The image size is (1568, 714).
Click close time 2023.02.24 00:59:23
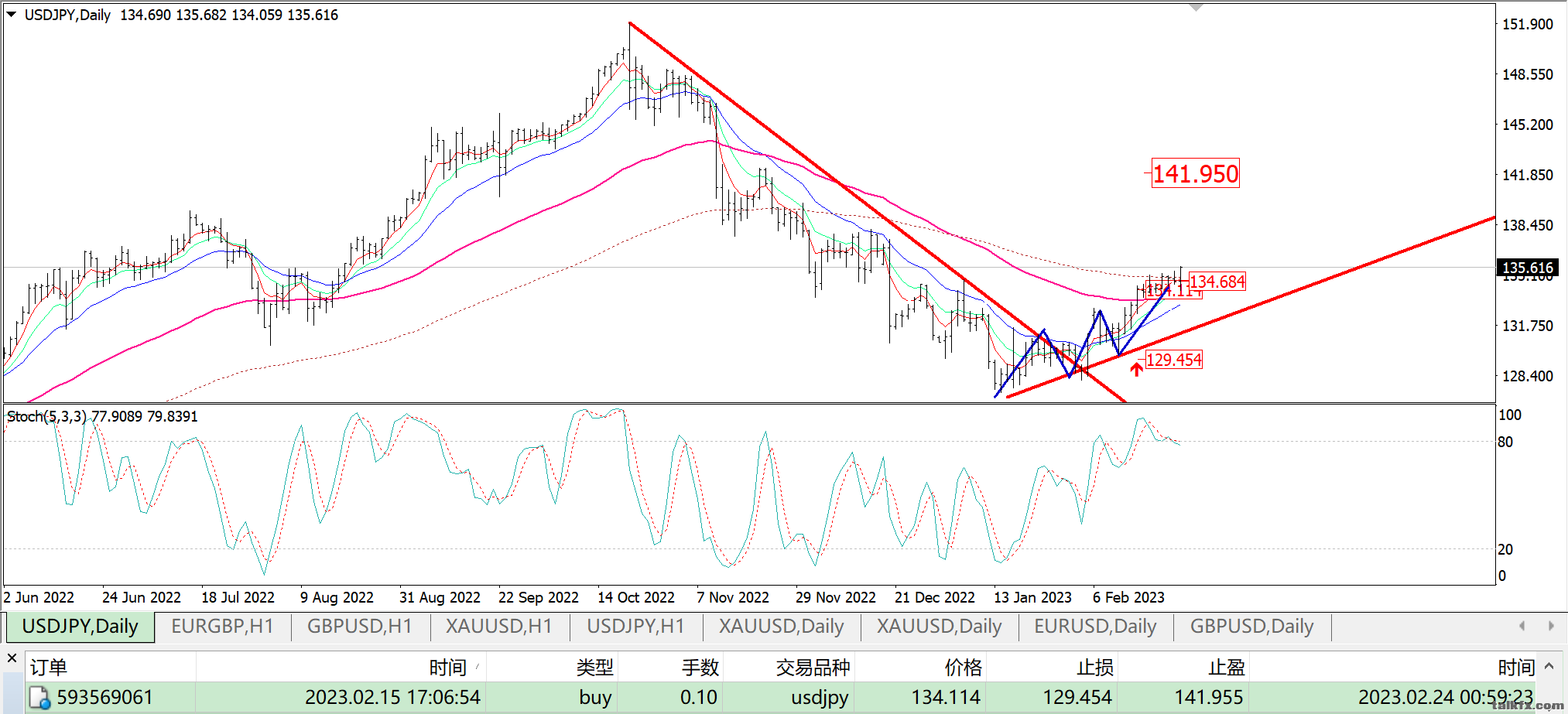[x=1445, y=698]
